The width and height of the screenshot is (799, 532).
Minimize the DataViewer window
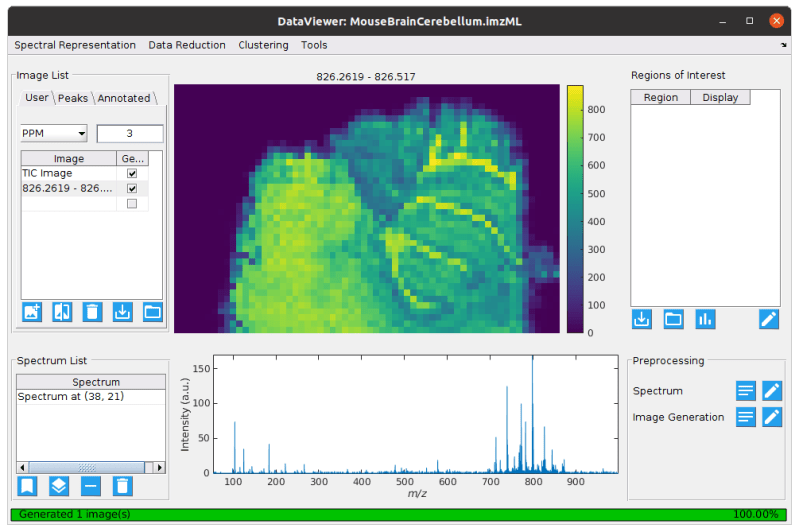click(x=723, y=21)
